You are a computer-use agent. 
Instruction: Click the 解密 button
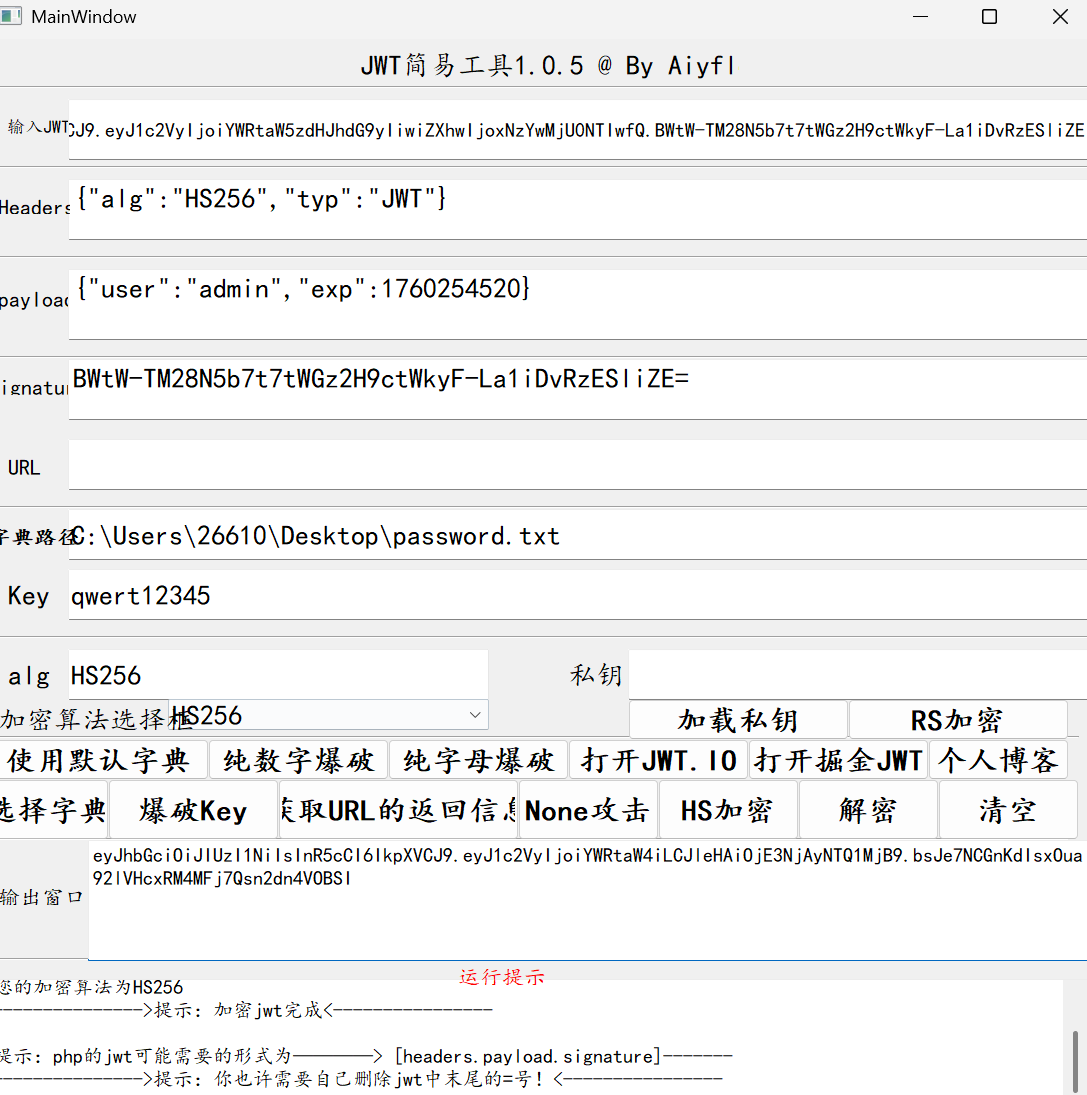point(868,810)
